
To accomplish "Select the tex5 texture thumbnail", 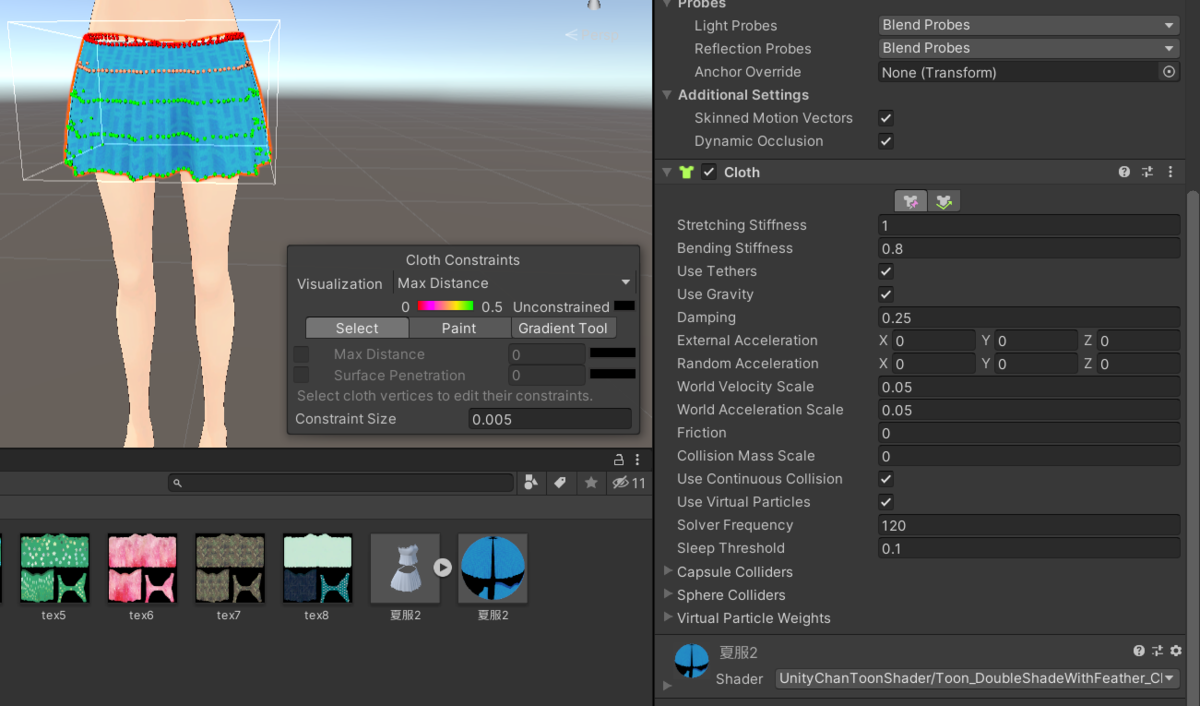I will click(54, 568).
